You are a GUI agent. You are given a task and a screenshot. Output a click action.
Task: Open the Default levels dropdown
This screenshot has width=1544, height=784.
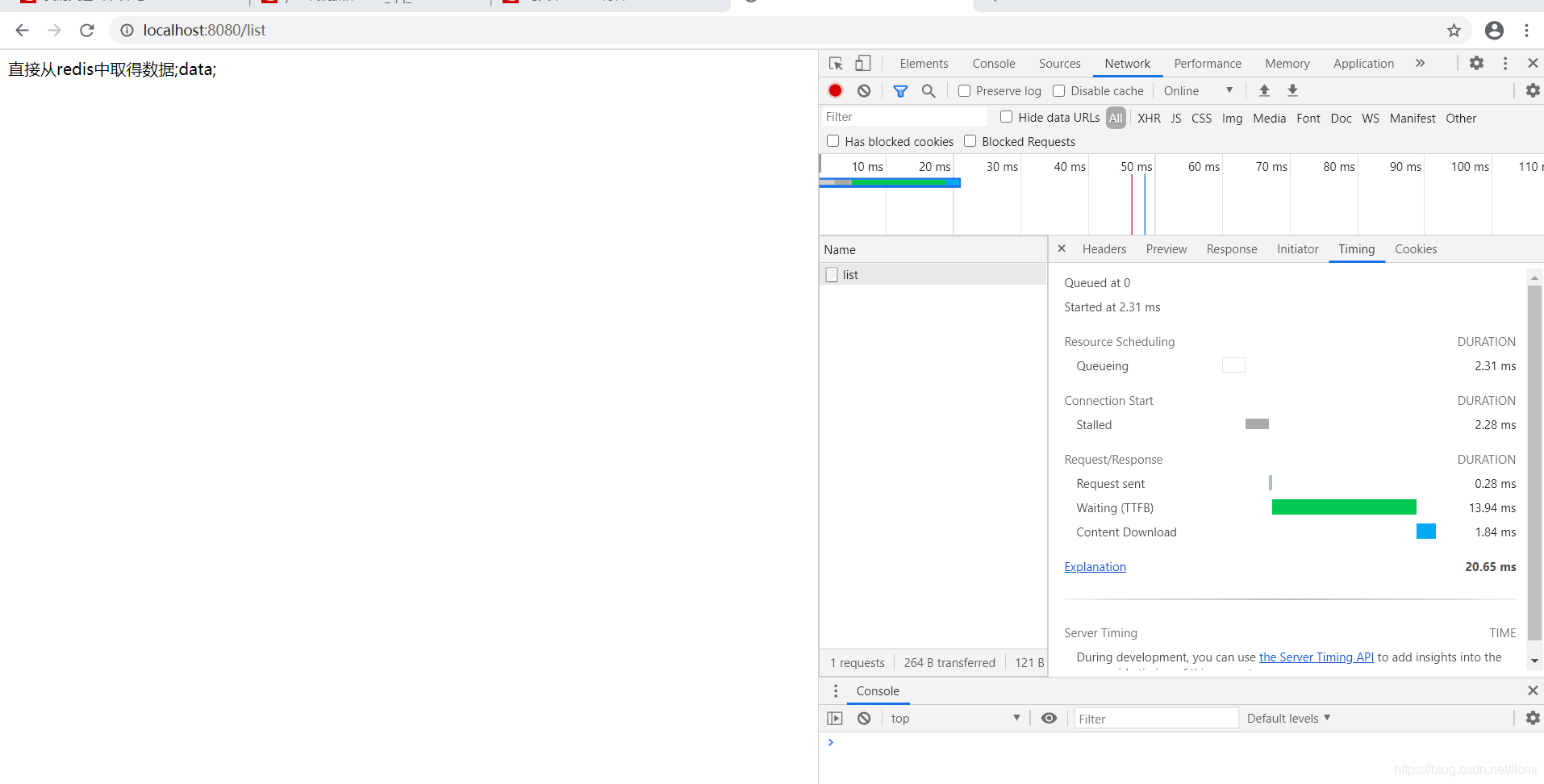(x=1288, y=718)
